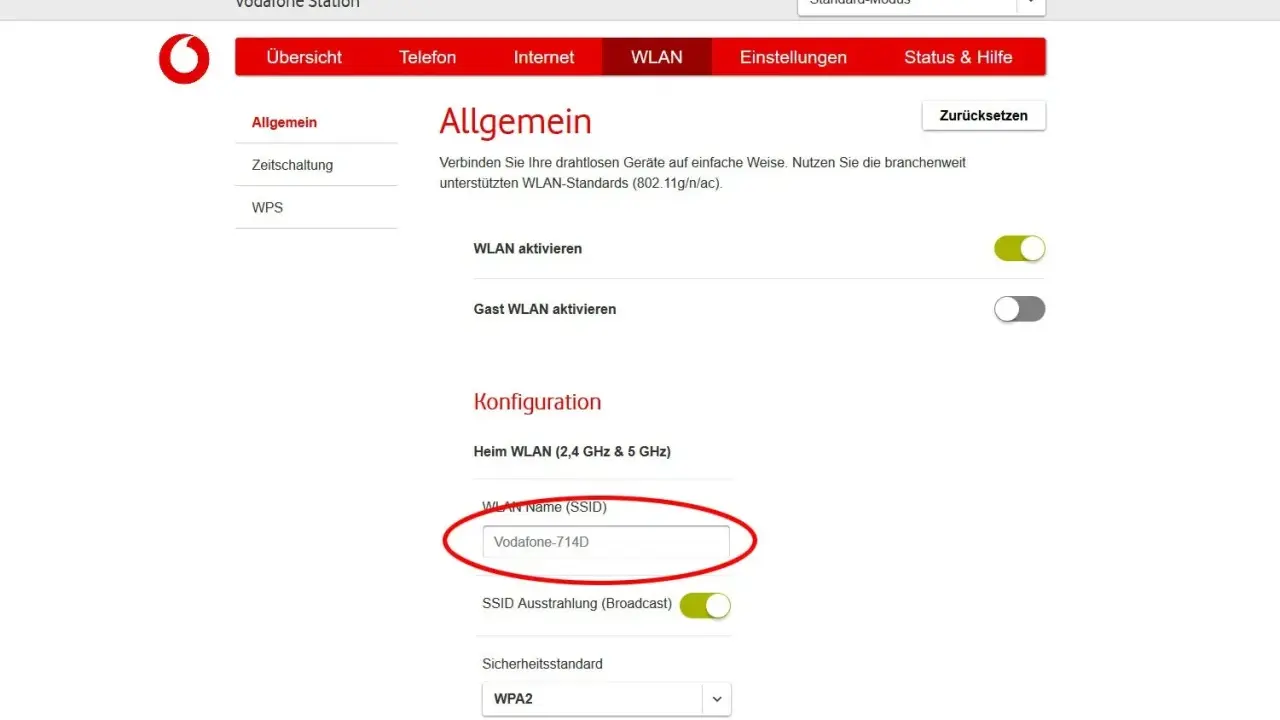The image size is (1280, 720).
Task: Click the Konfiguration heading
Action: [537, 402]
